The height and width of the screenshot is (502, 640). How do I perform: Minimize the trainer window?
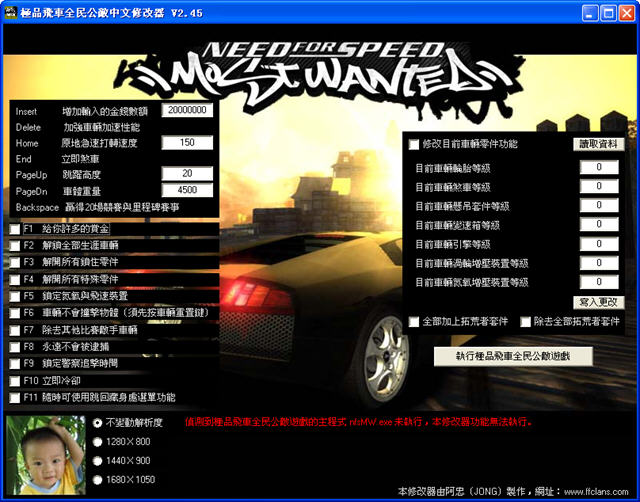[589, 13]
